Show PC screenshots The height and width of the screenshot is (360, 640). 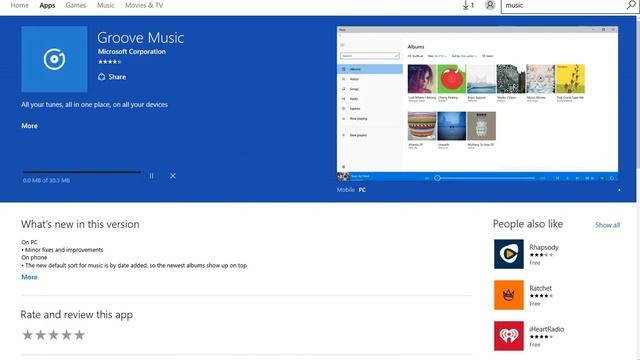(362, 190)
